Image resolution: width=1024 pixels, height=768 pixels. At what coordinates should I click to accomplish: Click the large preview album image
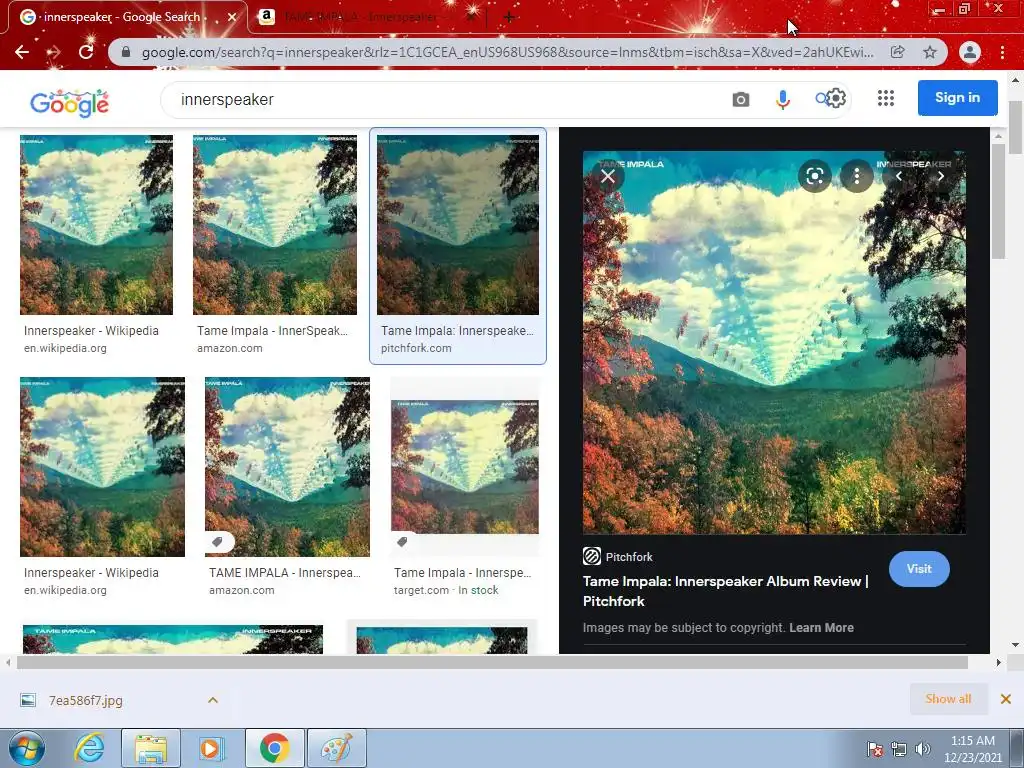tap(774, 343)
